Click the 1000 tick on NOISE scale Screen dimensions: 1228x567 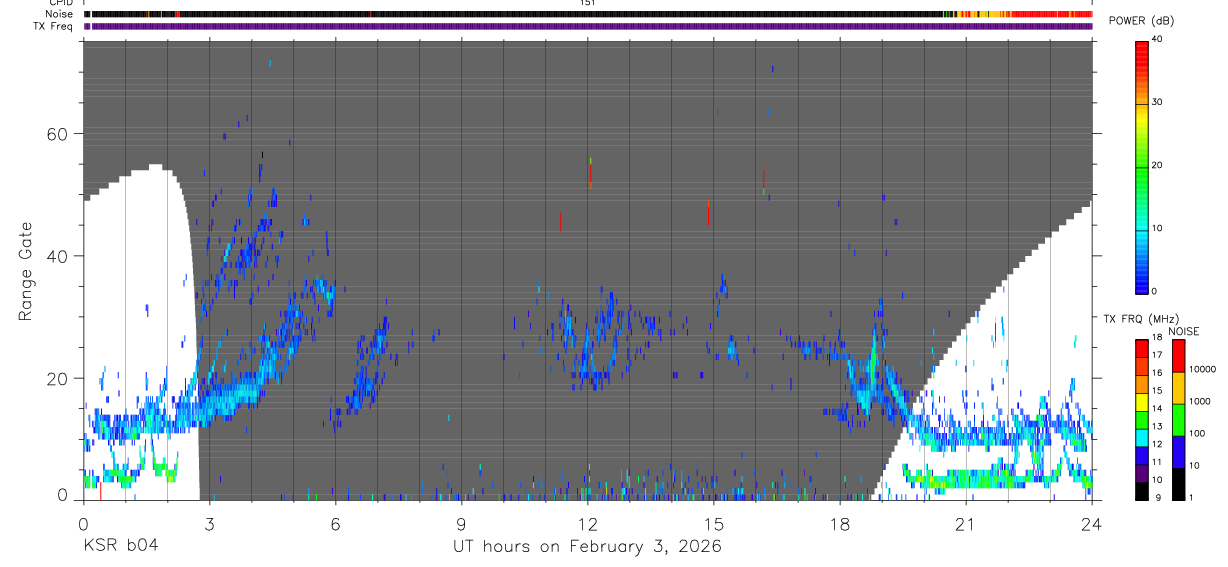[x=1200, y=402]
